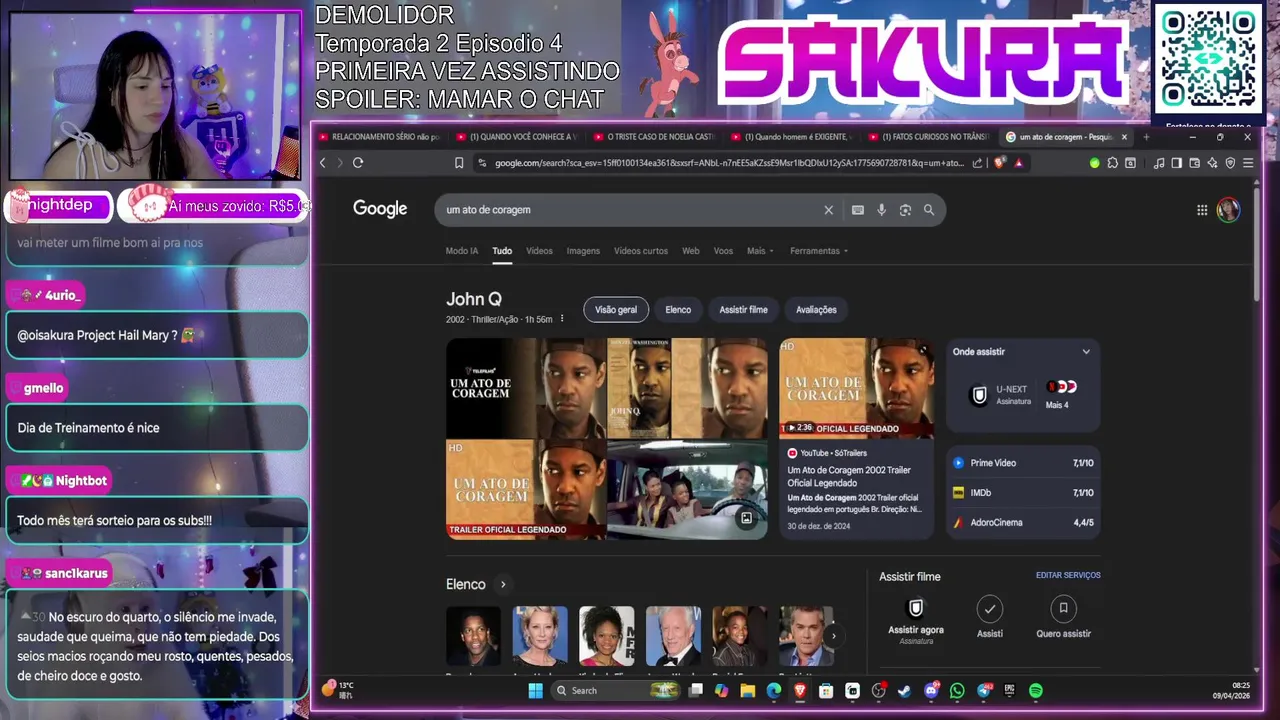
Task: Launch Epic Games from the taskbar
Action: point(1009,690)
